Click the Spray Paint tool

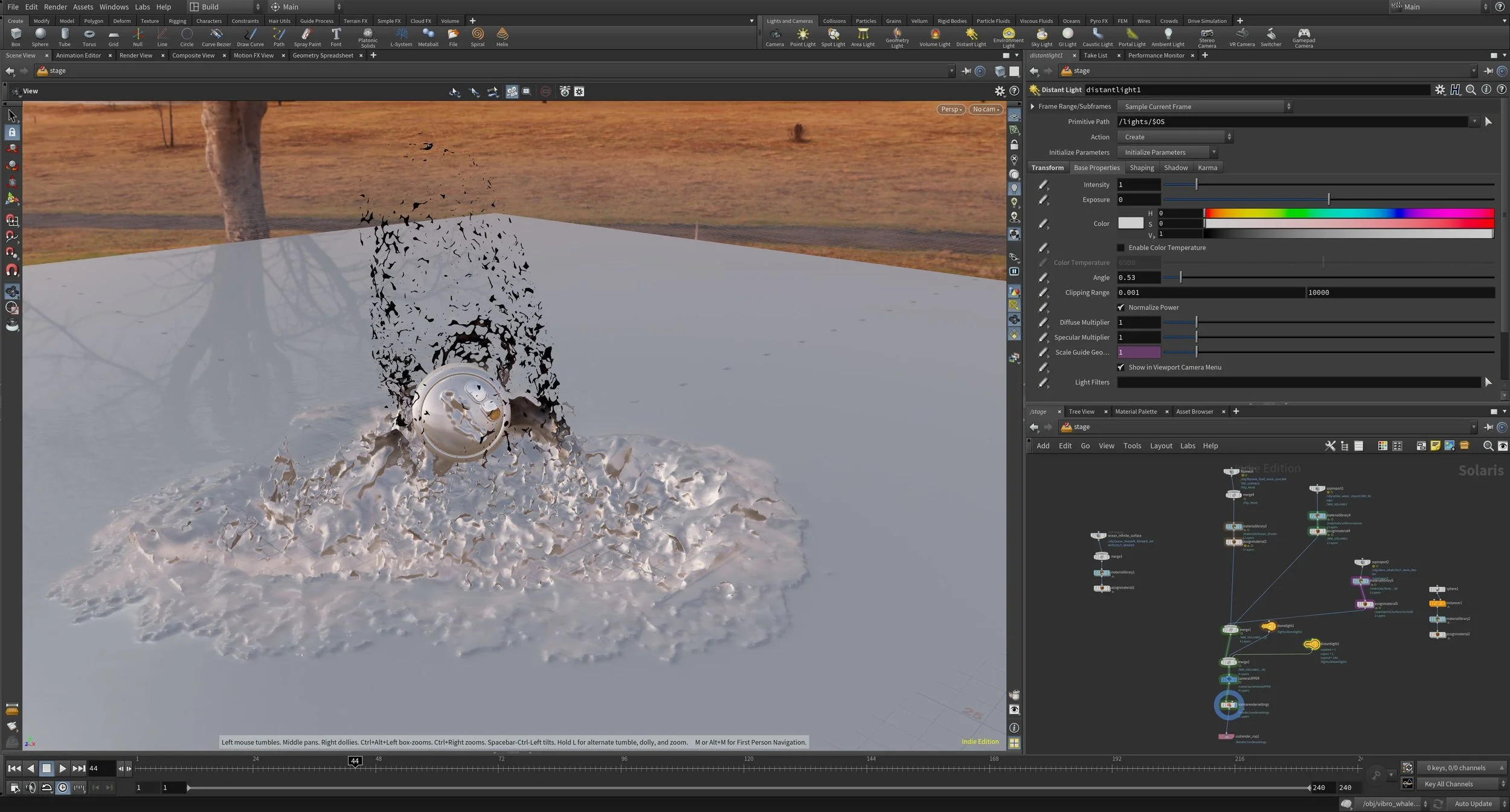(x=307, y=36)
